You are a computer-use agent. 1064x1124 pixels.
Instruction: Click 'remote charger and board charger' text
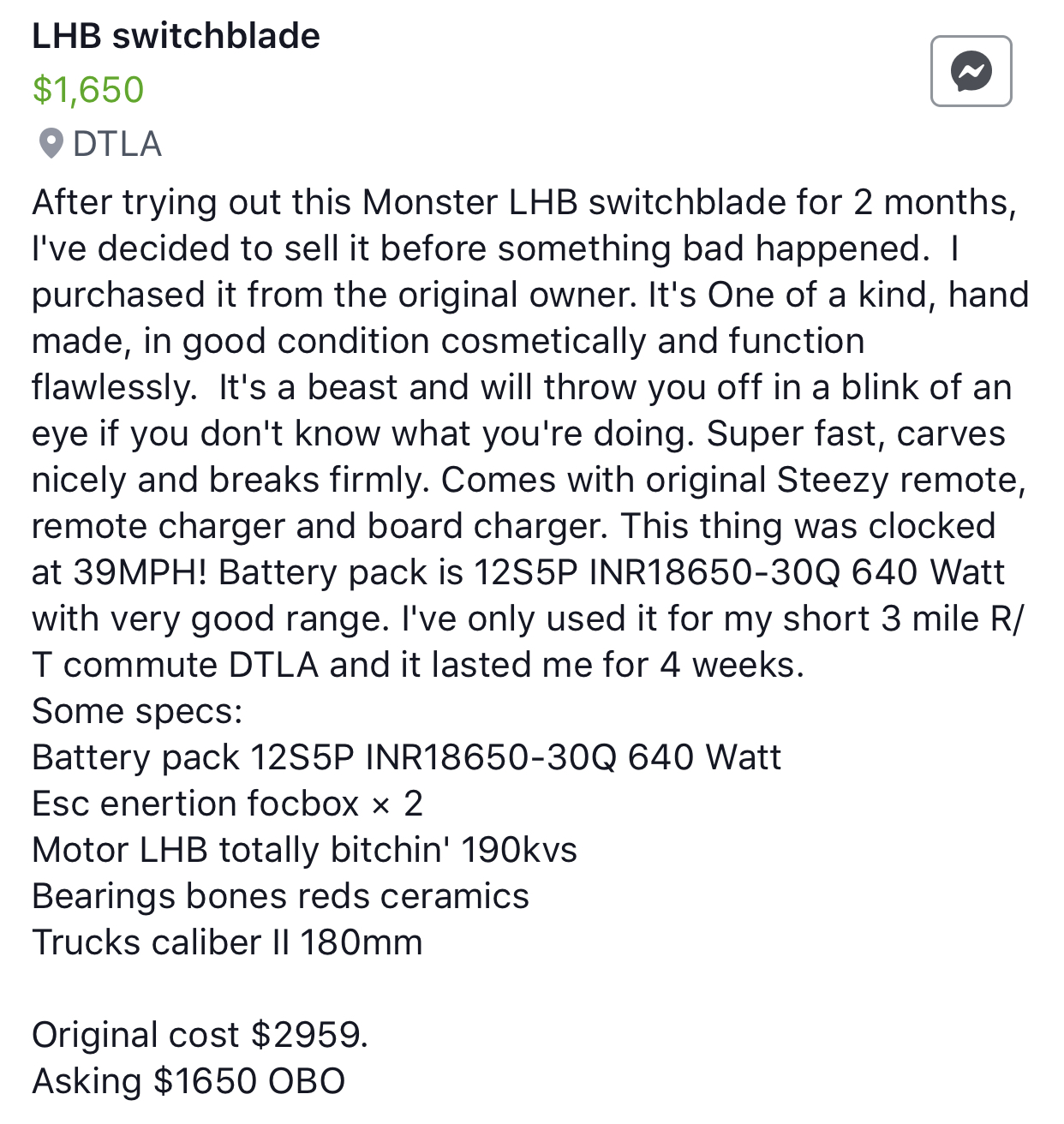click(x=320, y=526)
